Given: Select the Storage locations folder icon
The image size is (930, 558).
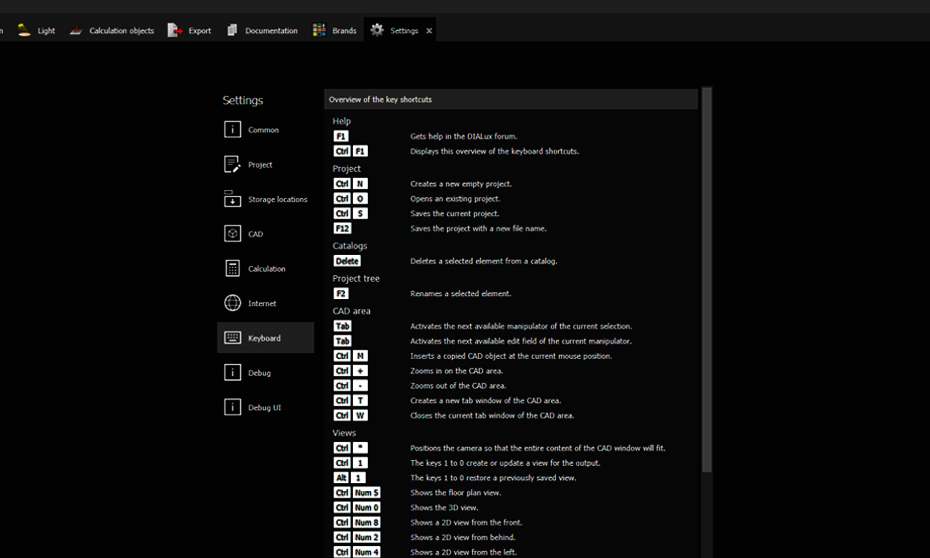Looking at the screenshot, I should tap(232, 199).
